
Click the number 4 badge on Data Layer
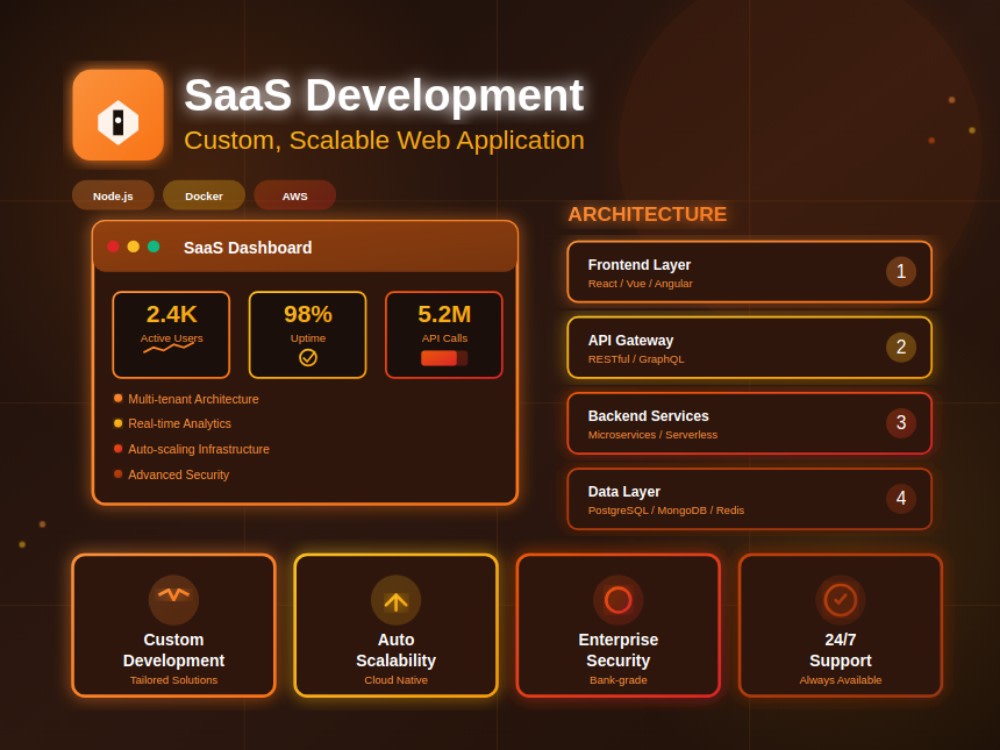click(901, 498)
